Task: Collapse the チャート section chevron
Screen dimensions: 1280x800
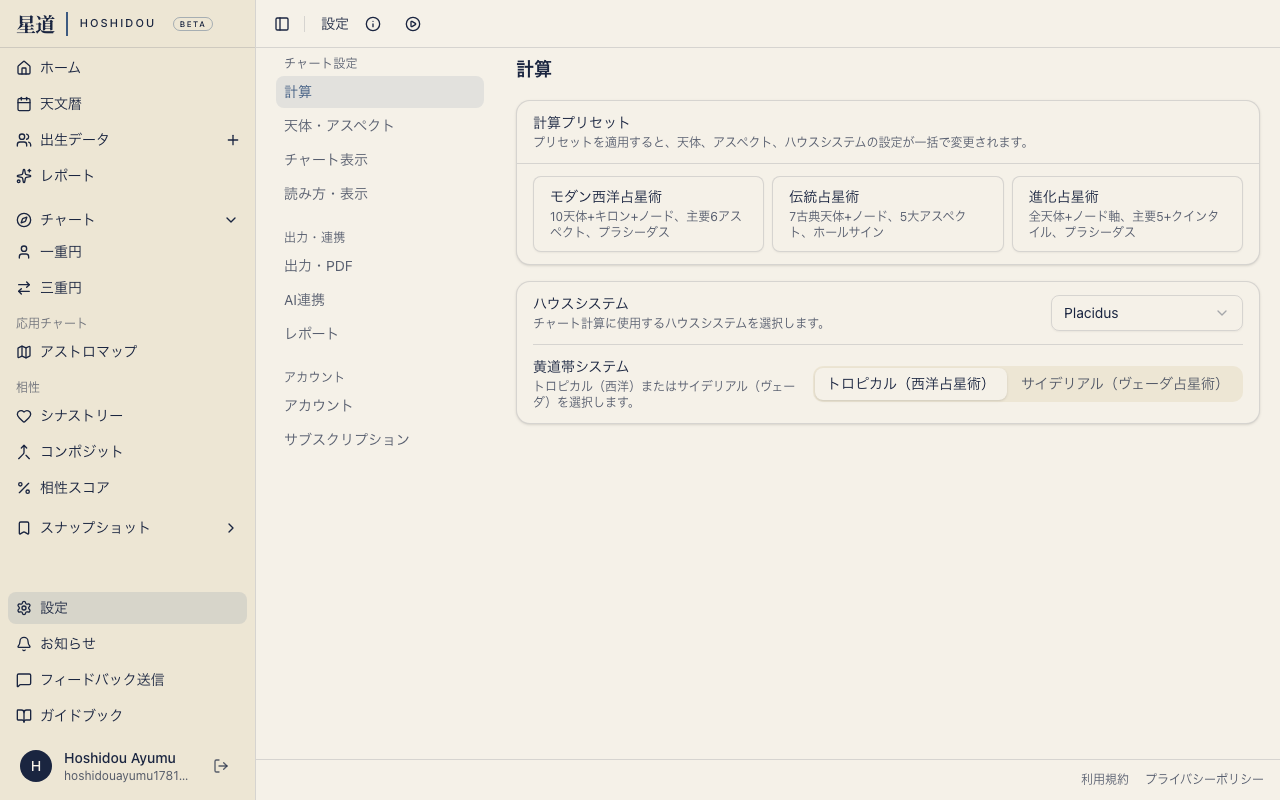Action: coord(231,220)
